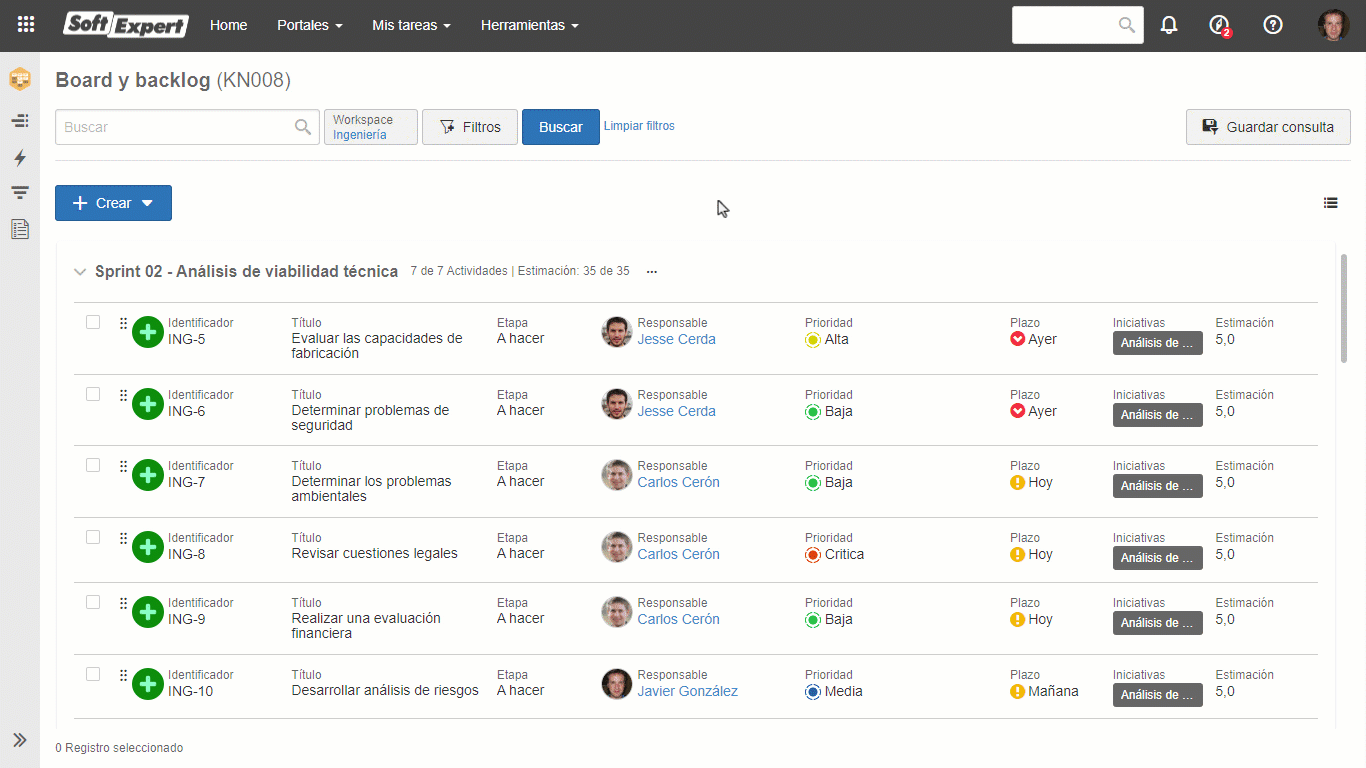The height and width of the screenshot is (768, 1366).
Task: Click the title Revisar cuestiones legales
Action: [x=375, y=554]
